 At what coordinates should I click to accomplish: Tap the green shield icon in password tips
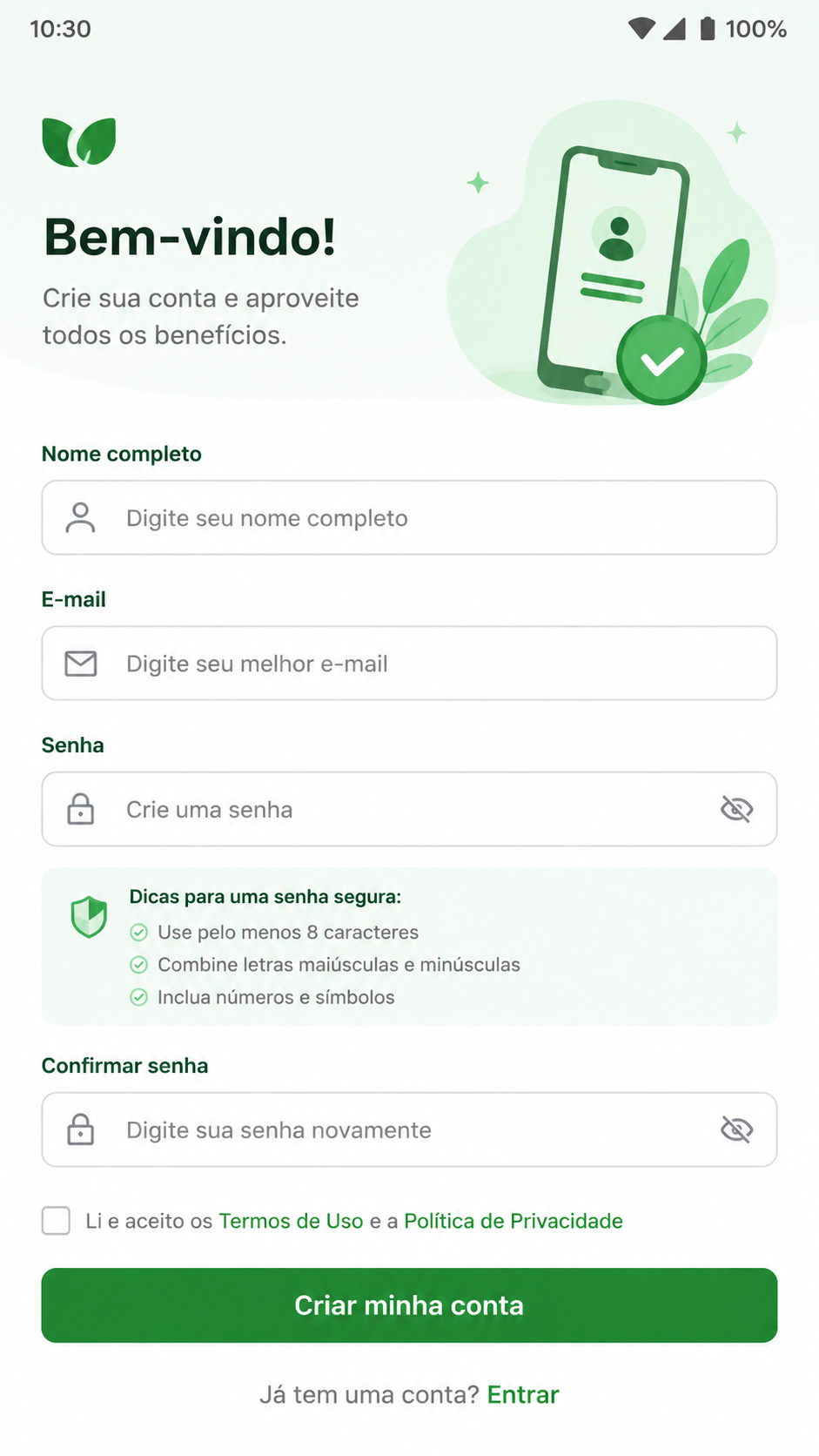[x=89, y=917]
